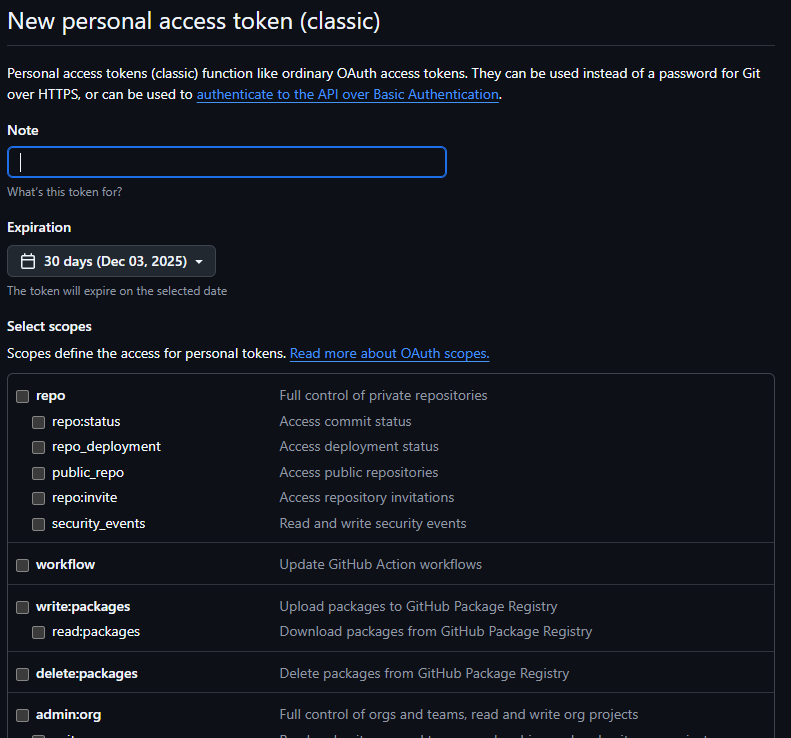Click the 'Select scopes' heading
791x738 pixels.
tap(49, 326)
